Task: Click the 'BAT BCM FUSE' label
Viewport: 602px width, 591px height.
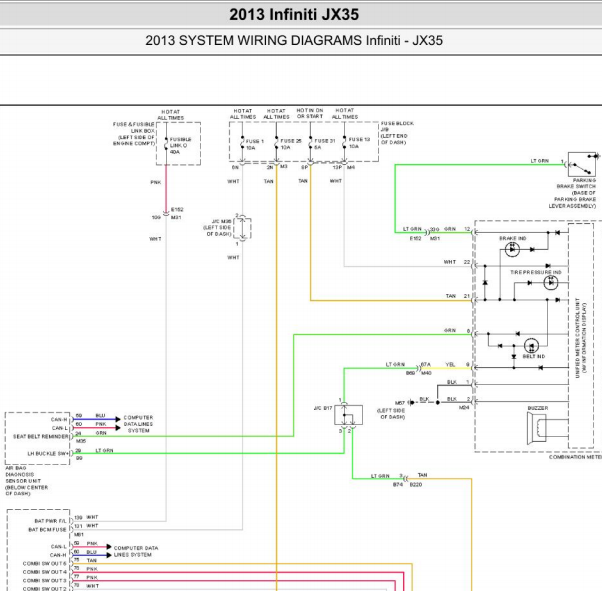Action: [47, 530]
